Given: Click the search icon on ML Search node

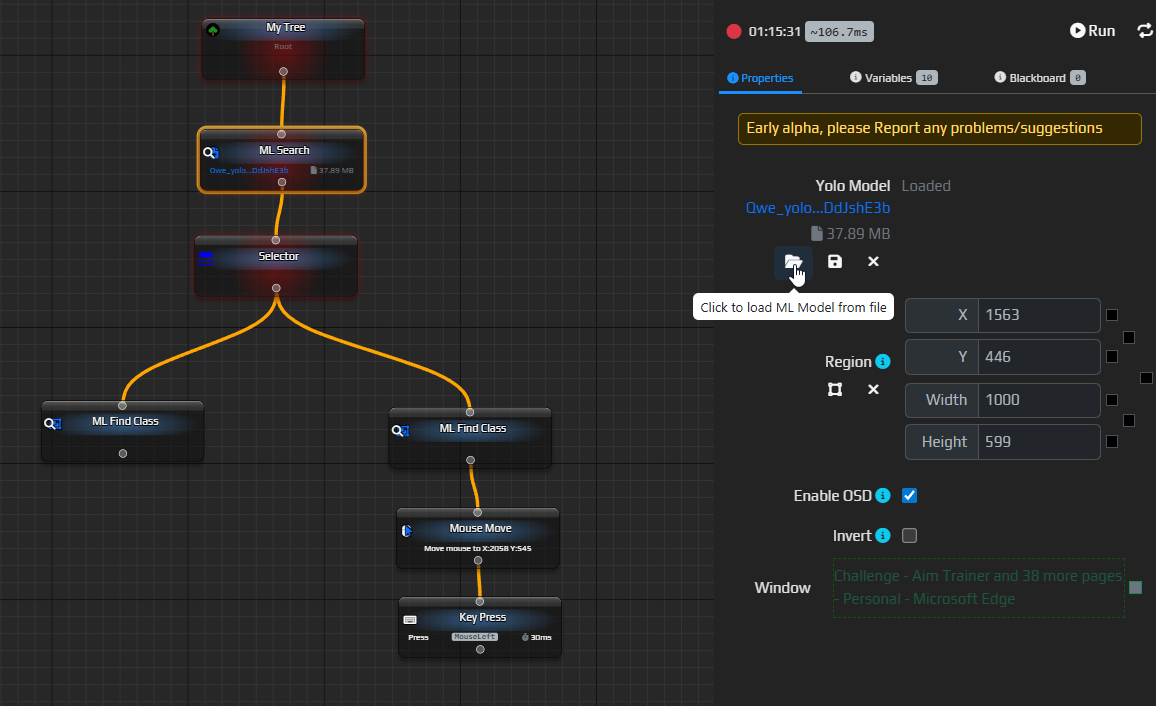Looking at the screenshot, I should [x=211, y=153].
